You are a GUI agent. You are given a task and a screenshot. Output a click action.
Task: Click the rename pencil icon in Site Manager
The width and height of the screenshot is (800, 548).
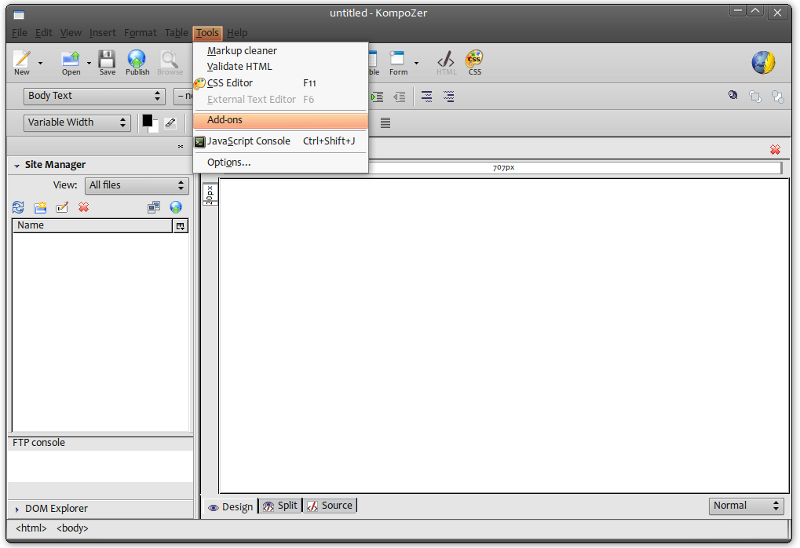click(x=62, y=207)
